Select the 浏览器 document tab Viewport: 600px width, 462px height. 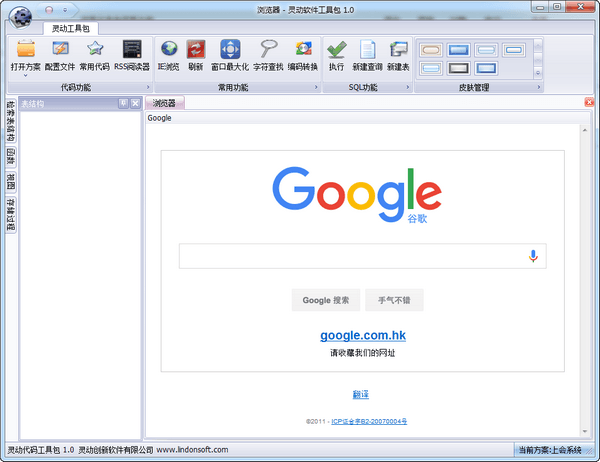coord(165,103)
